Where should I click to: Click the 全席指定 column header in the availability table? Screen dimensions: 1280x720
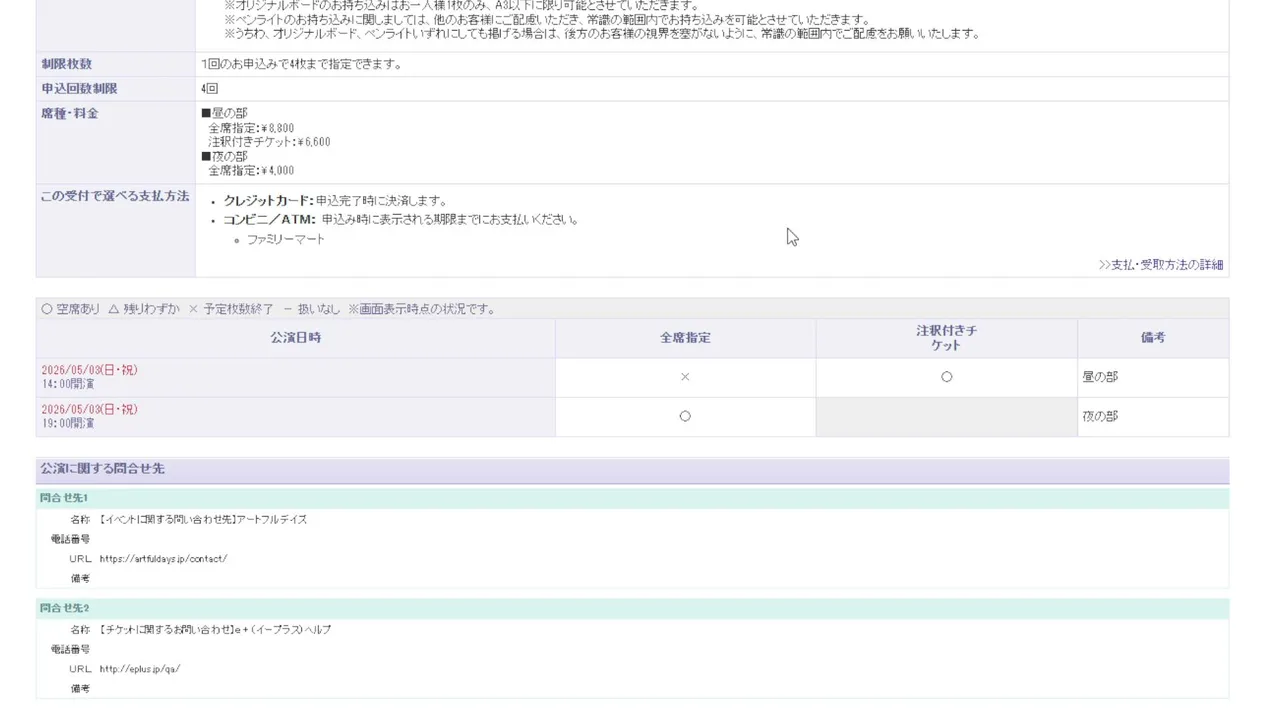[685, 338]
